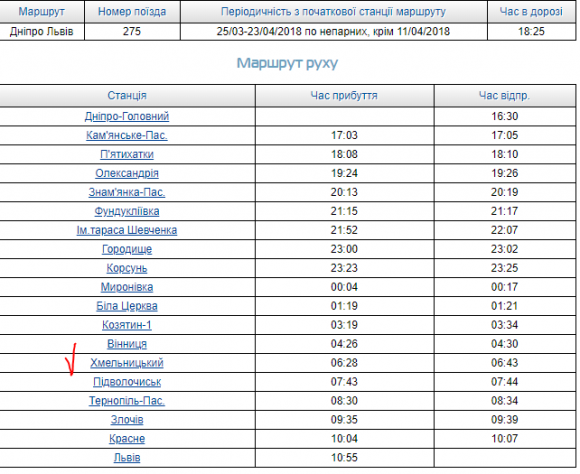Open the Тернопіль-Пас. station link
The height and width of the screenshot is (474, 580).
(x=127, y=401)
